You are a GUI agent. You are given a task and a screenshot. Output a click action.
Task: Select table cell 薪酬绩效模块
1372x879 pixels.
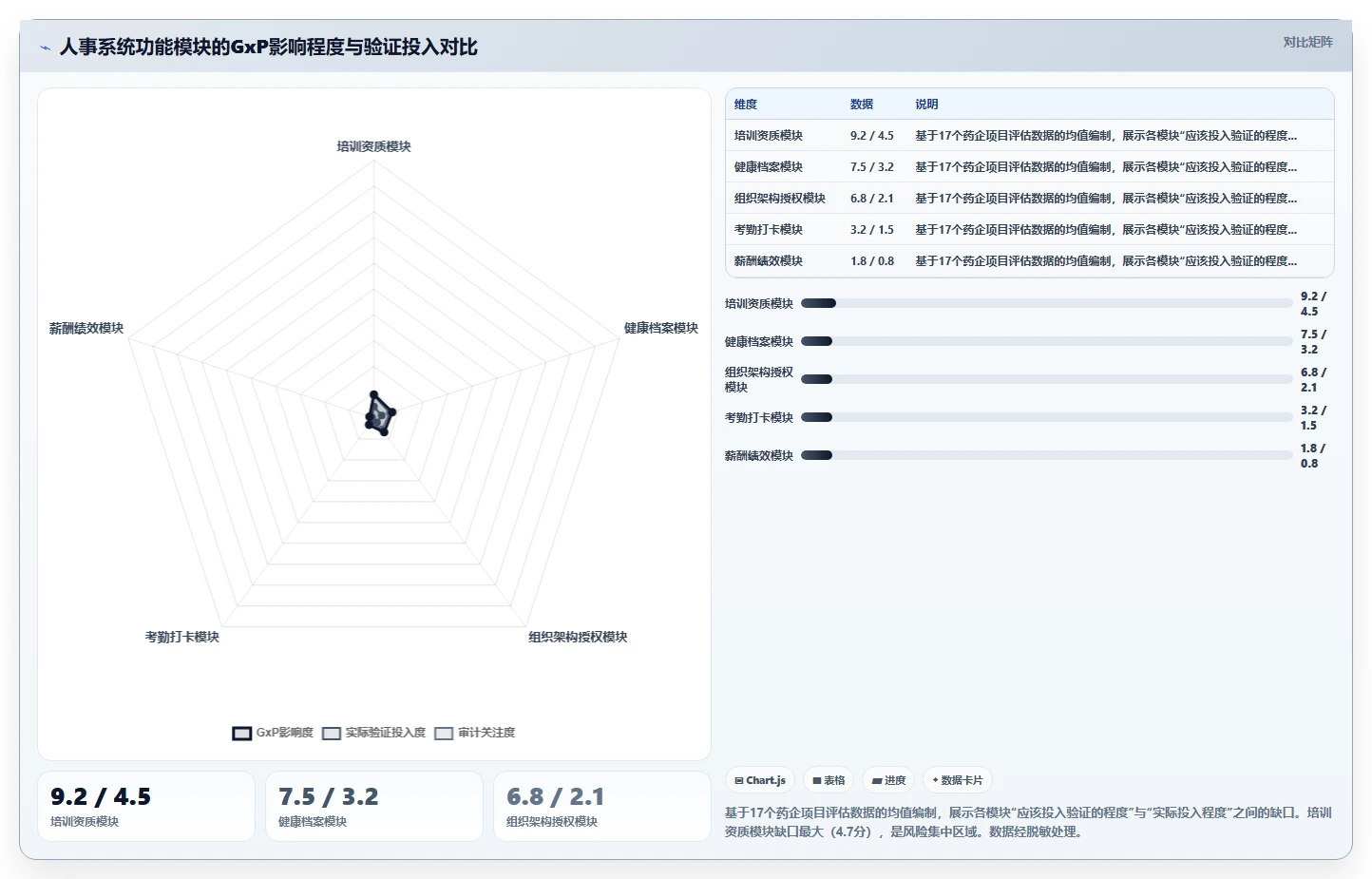click(769, 261)
